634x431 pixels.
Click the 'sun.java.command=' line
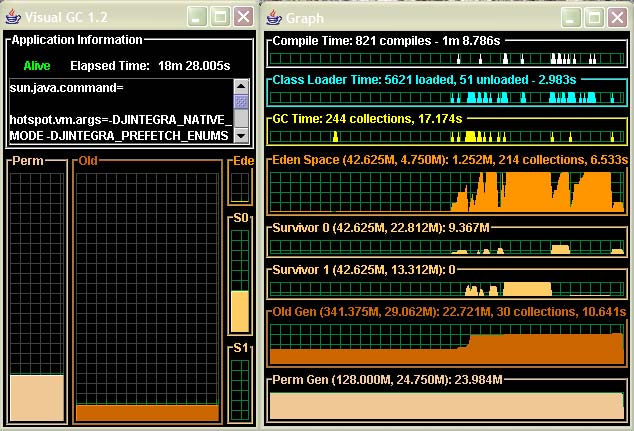tap(66, 88)
